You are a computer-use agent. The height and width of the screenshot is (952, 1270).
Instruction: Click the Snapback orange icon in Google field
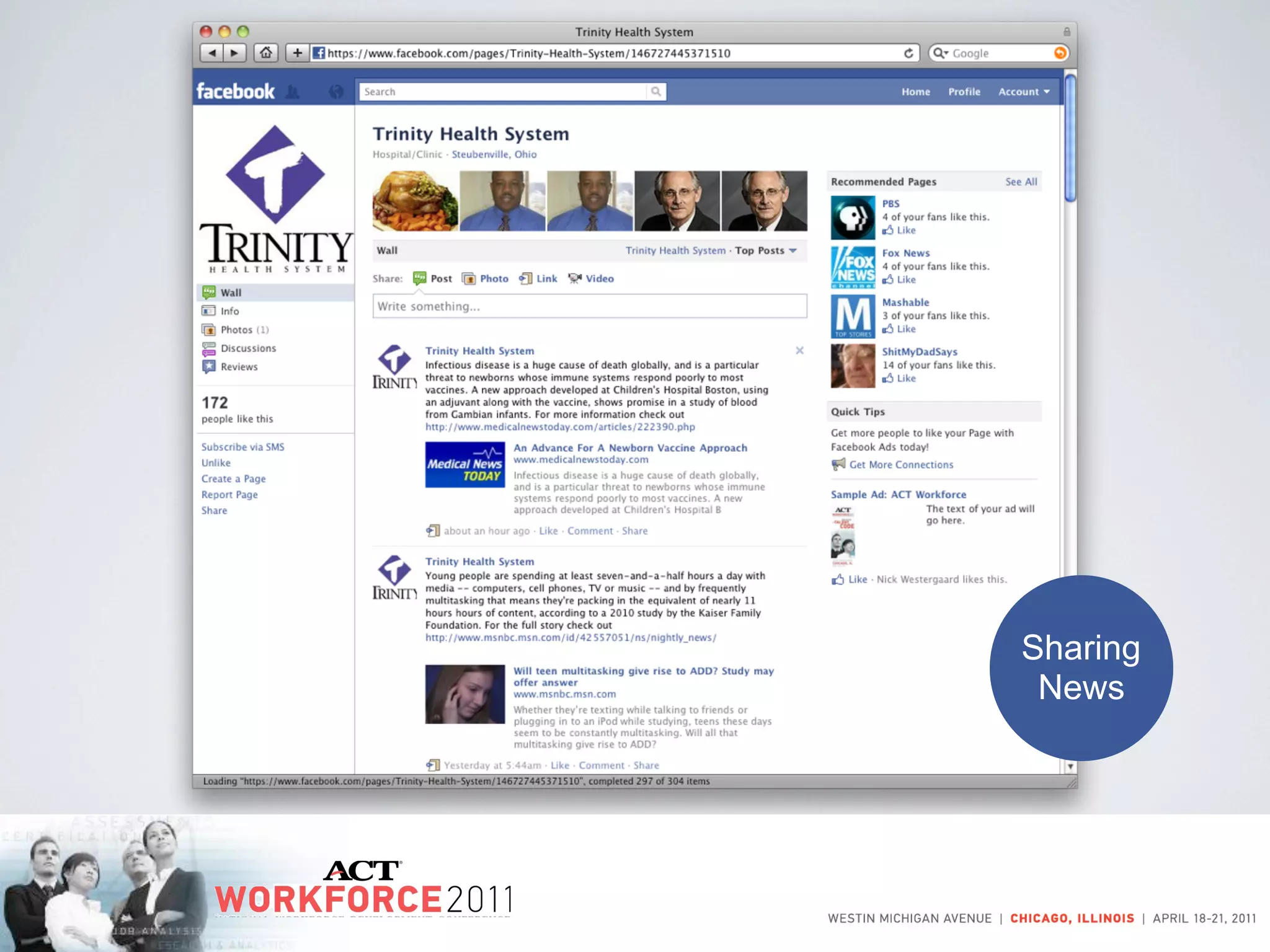point(1060,53)
